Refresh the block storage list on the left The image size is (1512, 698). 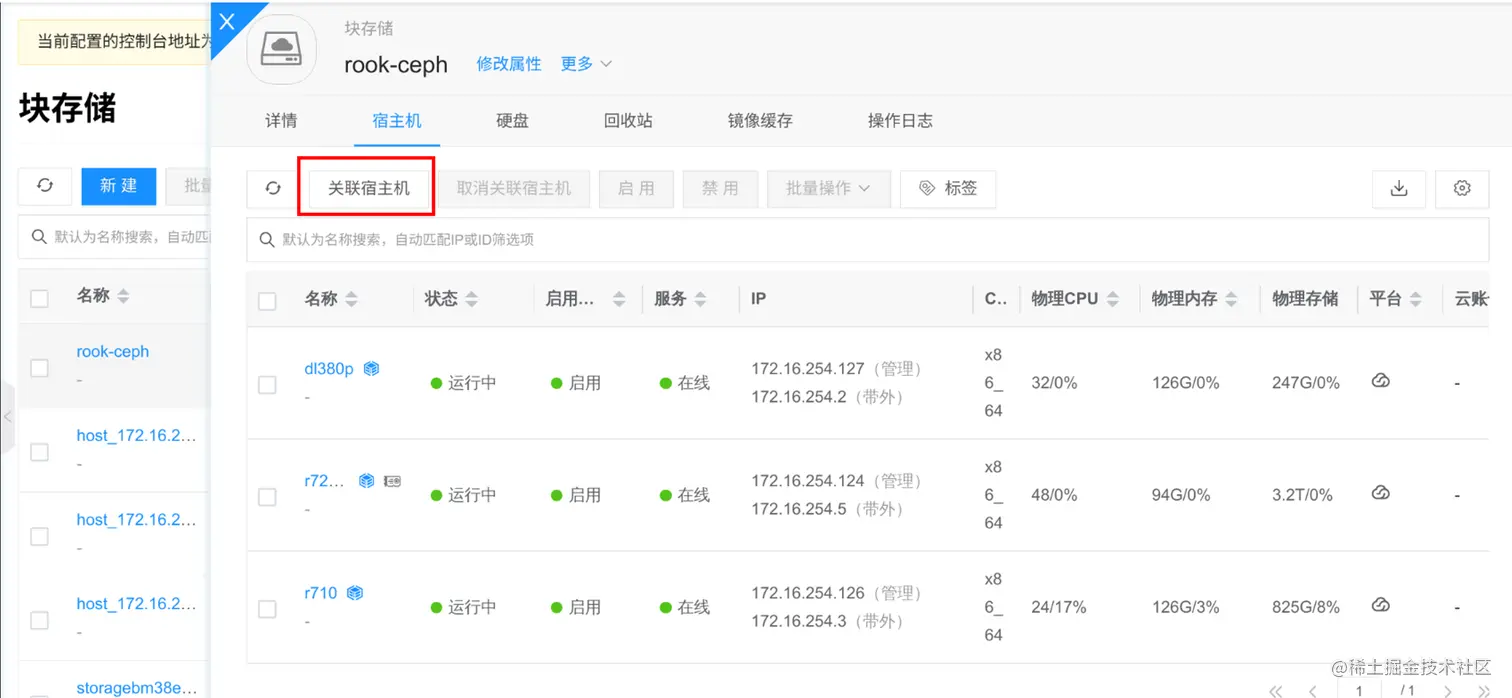(x=45, y=185)
